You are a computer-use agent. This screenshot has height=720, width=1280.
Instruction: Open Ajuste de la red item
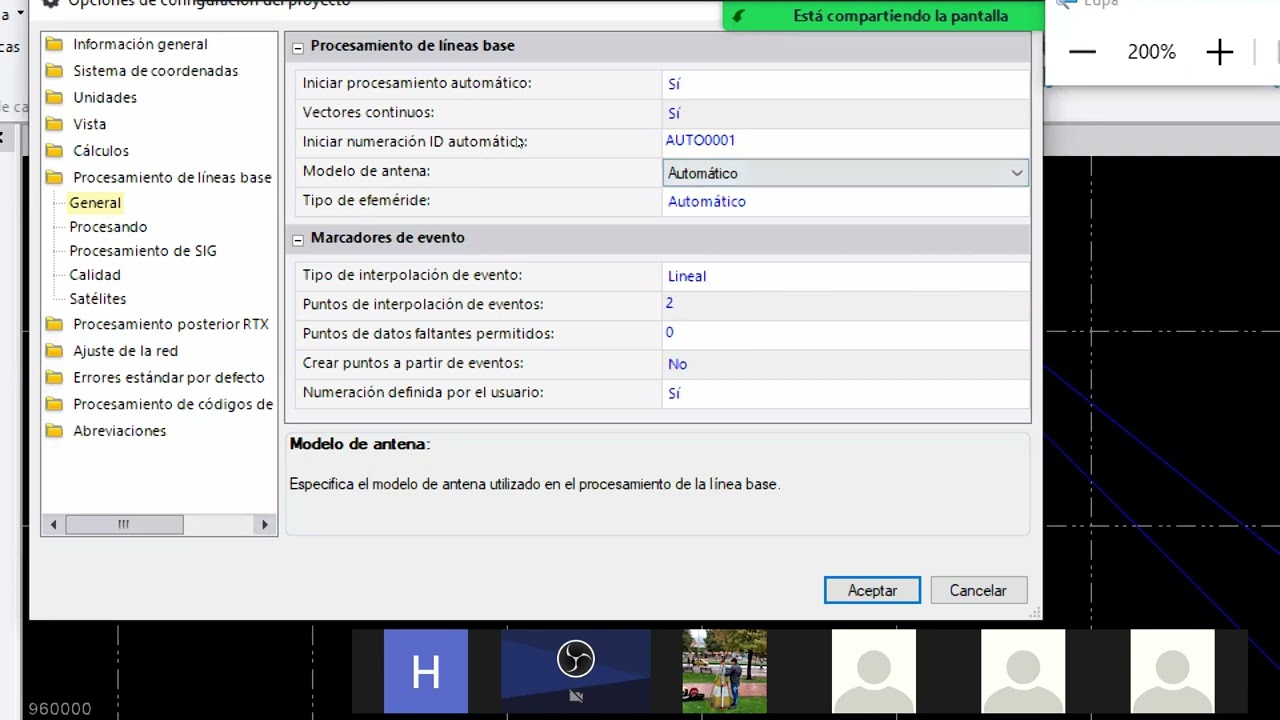tap(125, 351)
